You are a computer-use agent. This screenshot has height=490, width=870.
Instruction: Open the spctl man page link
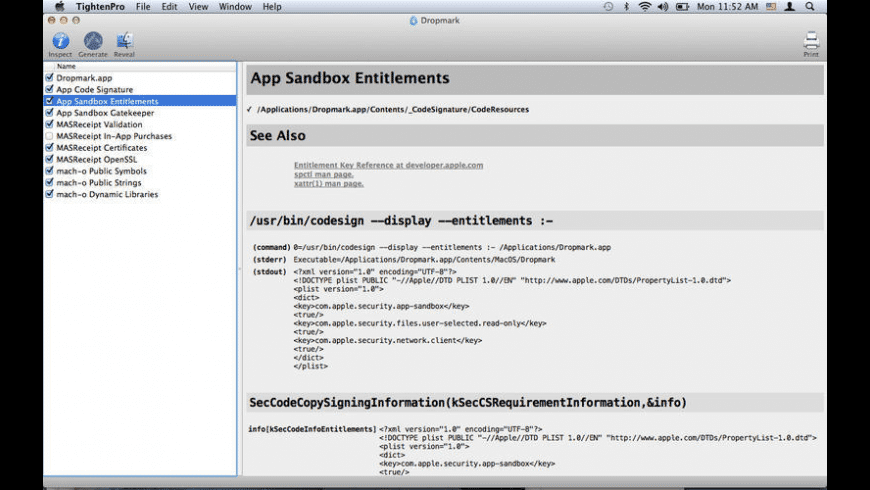(x=324, y=174)
